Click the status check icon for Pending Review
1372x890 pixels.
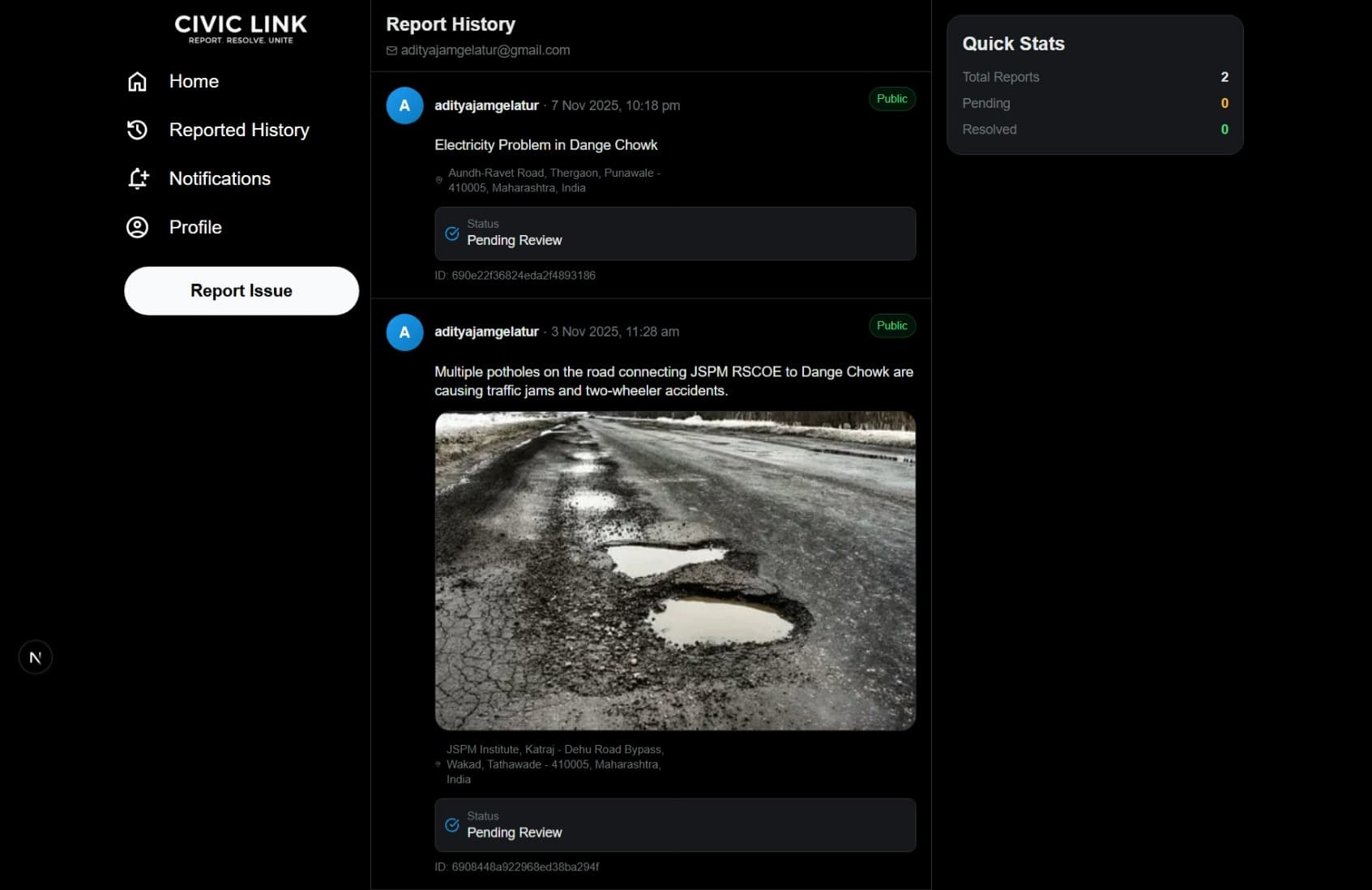point(452,233)
